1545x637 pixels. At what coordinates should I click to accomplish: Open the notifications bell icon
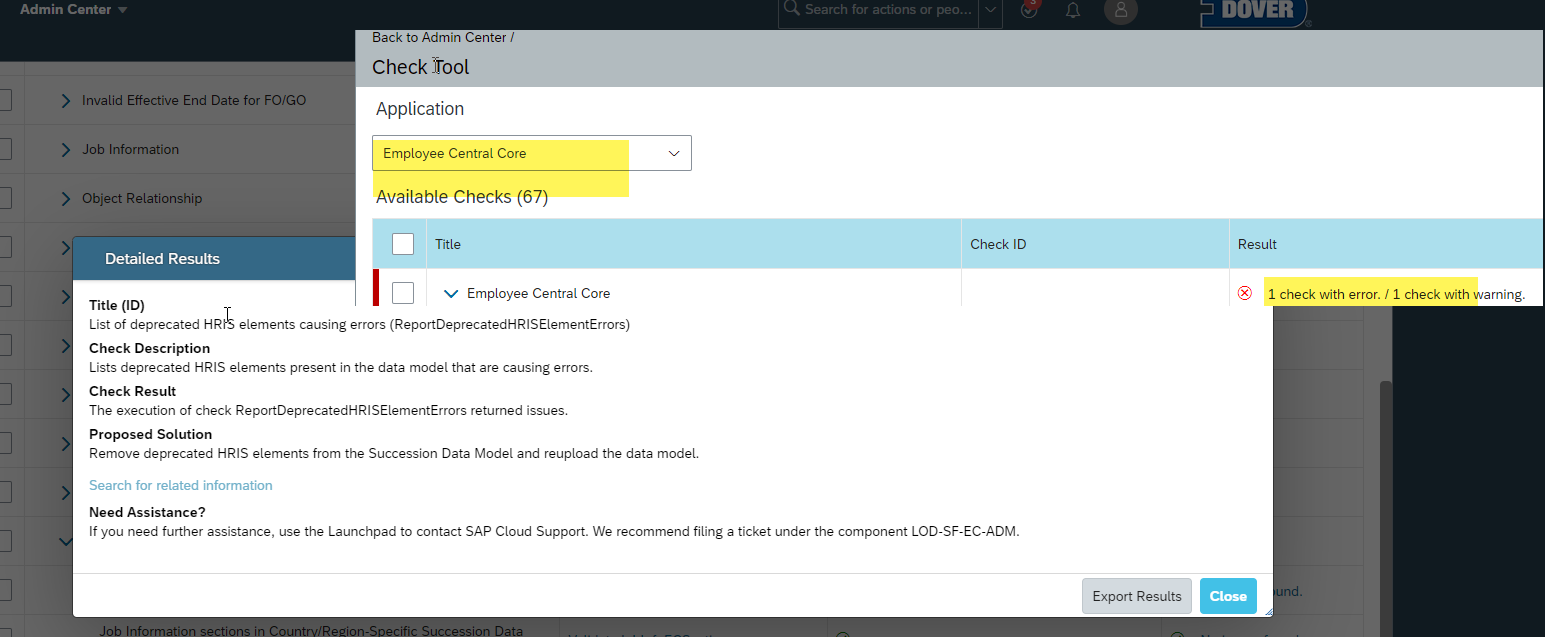coord(1073,10)
